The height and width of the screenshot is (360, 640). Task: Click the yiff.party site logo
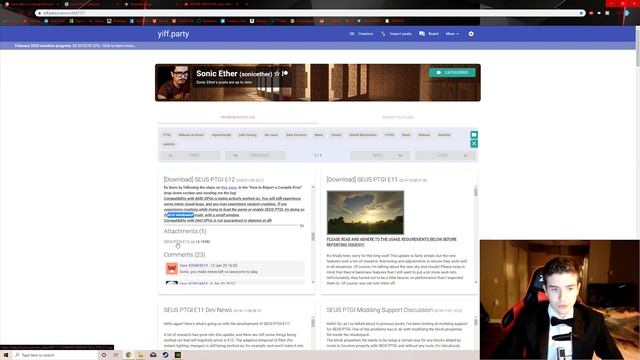[x=173, y=34]
